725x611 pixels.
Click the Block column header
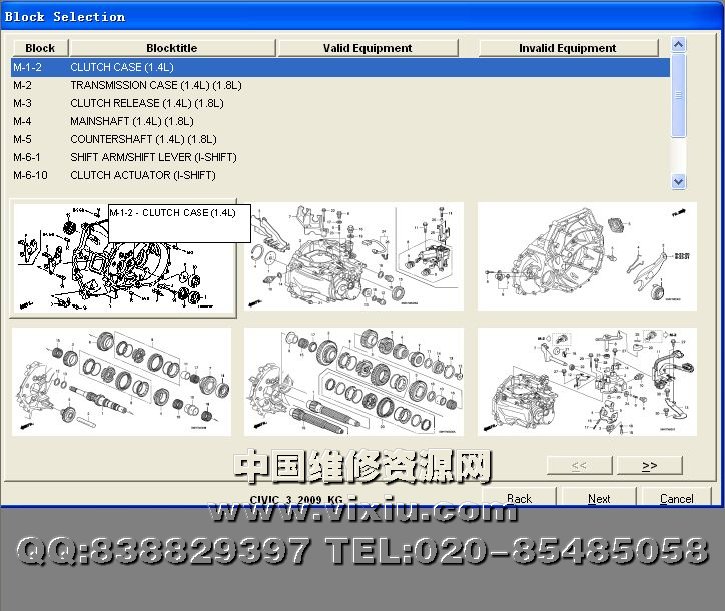click(x=40, y=48)
